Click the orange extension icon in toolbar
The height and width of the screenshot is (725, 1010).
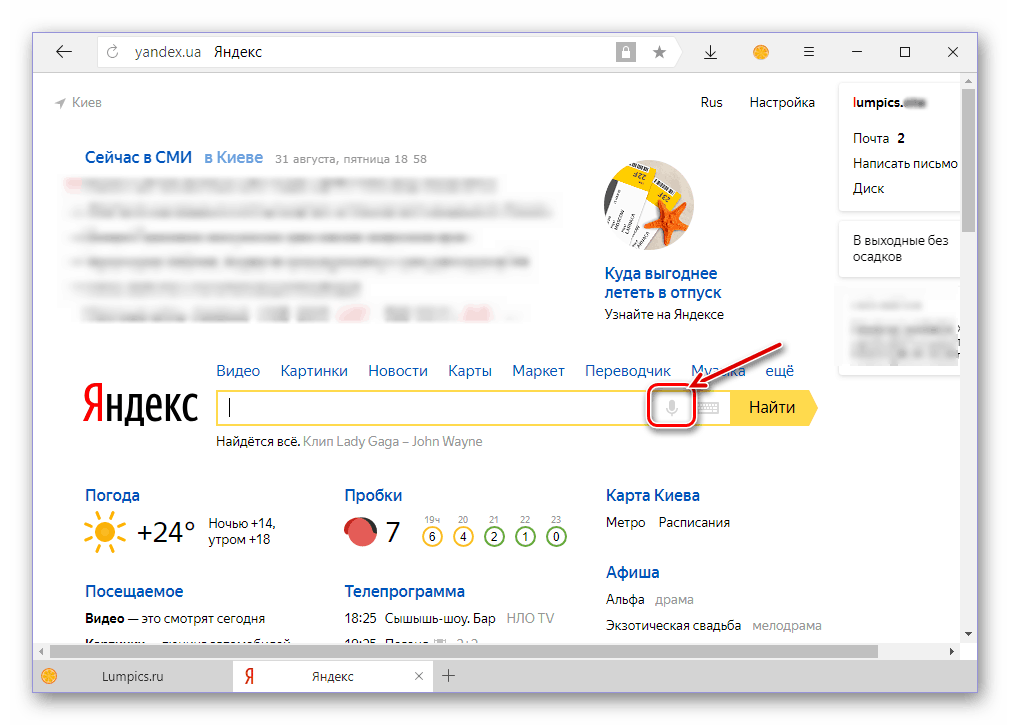pos(760,52)
